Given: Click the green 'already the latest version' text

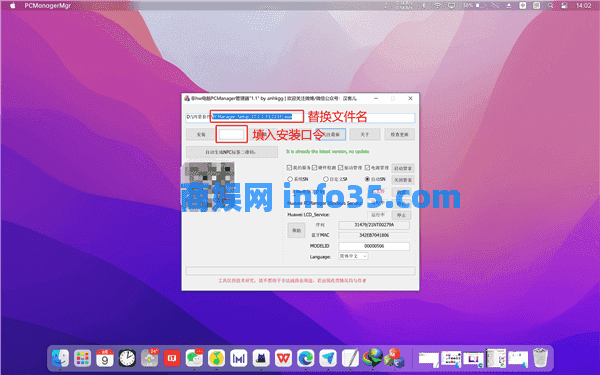Looking at the screenshot, I should pyautogui.click(x=328, y=152).
